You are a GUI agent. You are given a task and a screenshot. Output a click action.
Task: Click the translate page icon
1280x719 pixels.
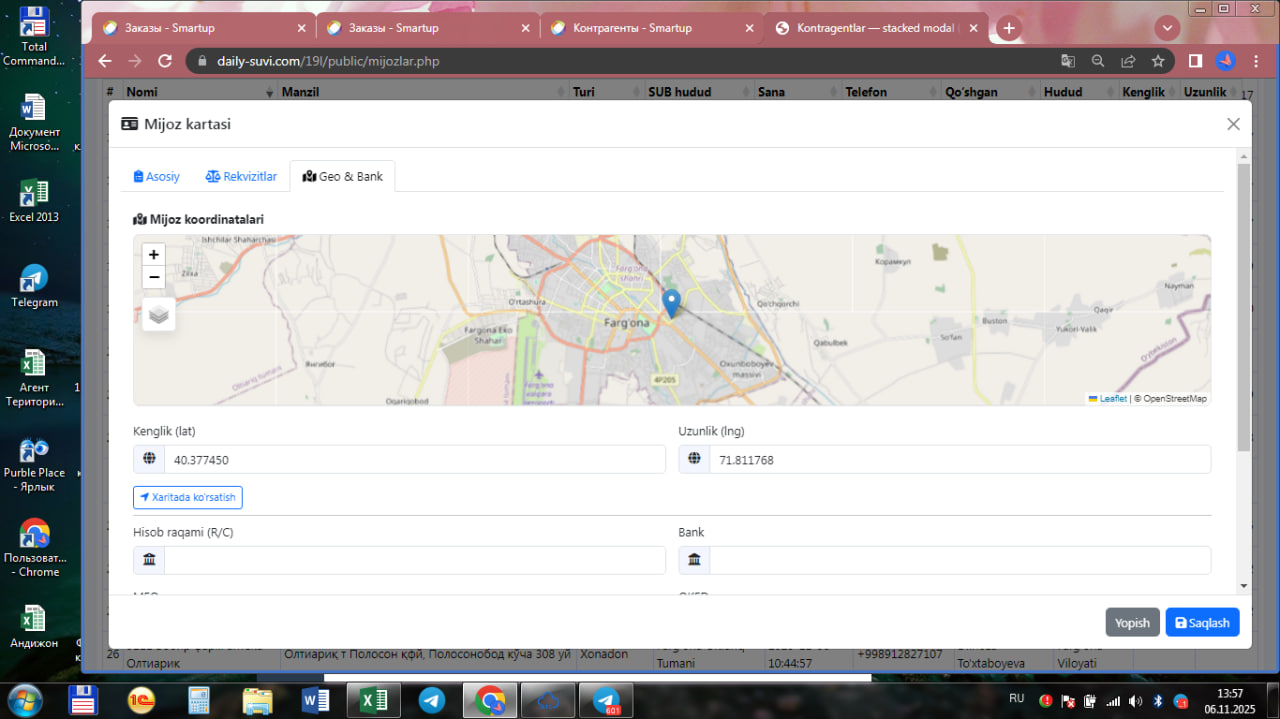pyautogui.click(x=1068, y=61)
